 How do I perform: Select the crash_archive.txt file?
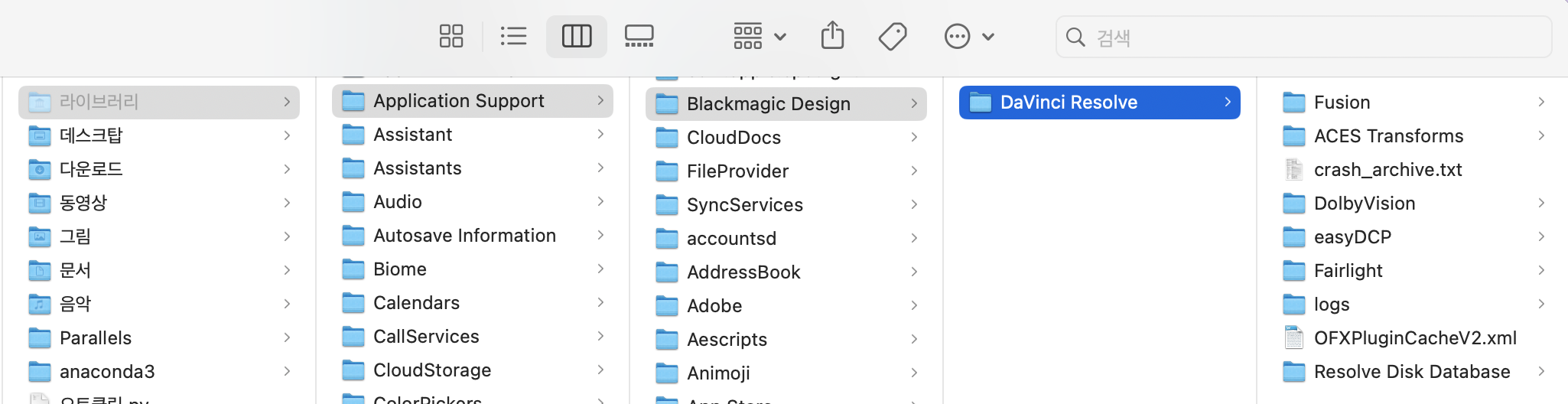[1413, 169]
